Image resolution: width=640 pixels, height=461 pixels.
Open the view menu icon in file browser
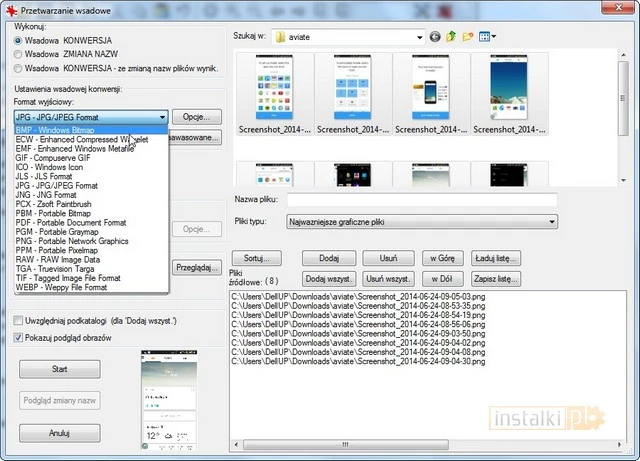[x=486, y=37]
